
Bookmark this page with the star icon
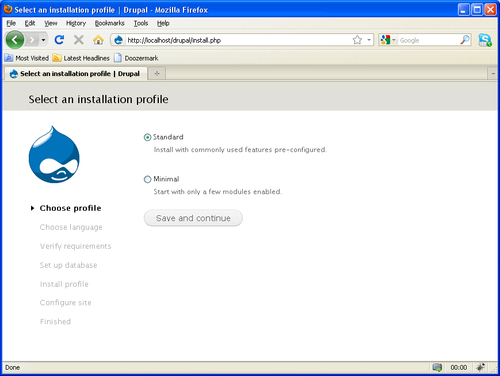(x=357, y=40)
